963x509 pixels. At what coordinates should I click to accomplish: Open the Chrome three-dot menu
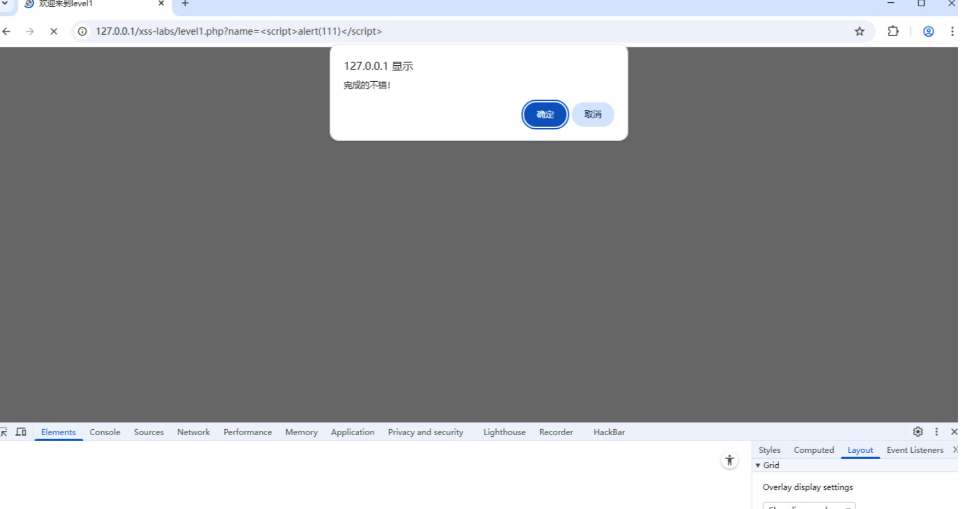point(952,31)
